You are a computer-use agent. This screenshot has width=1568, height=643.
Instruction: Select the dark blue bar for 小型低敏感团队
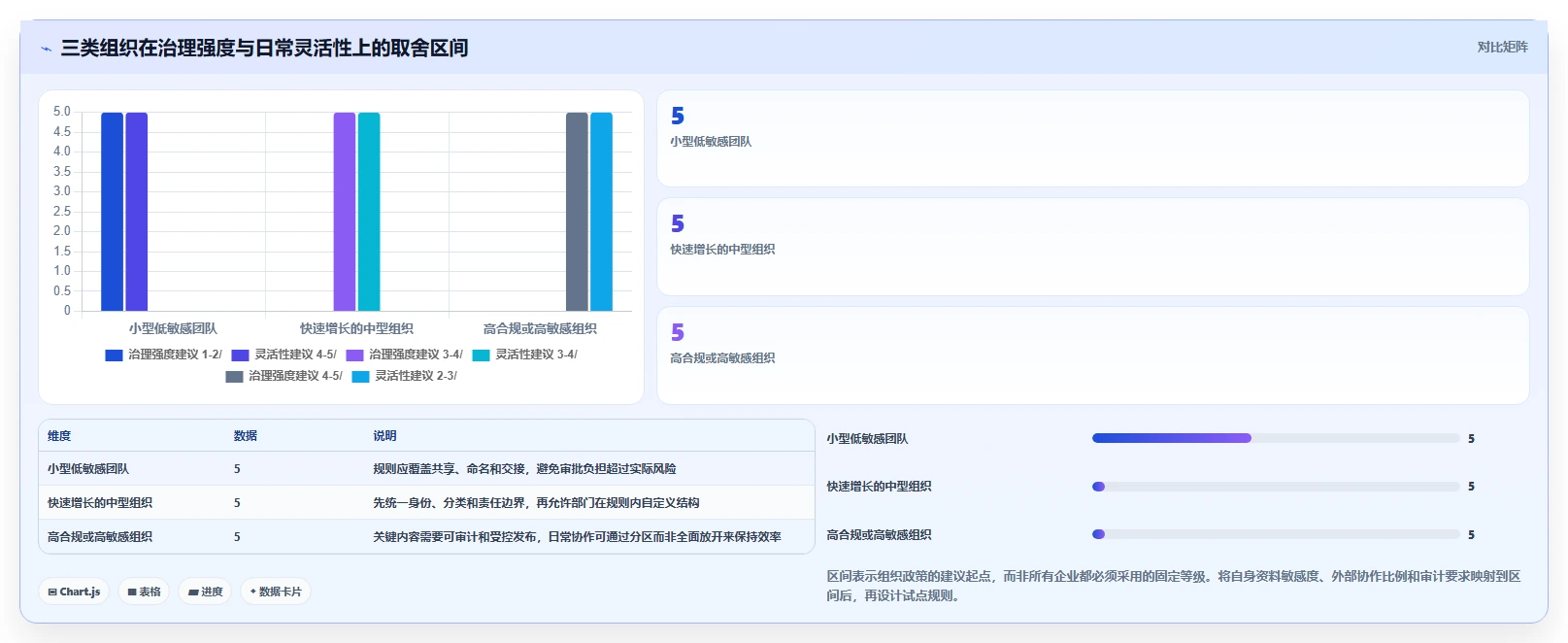(x=113, y=212)
